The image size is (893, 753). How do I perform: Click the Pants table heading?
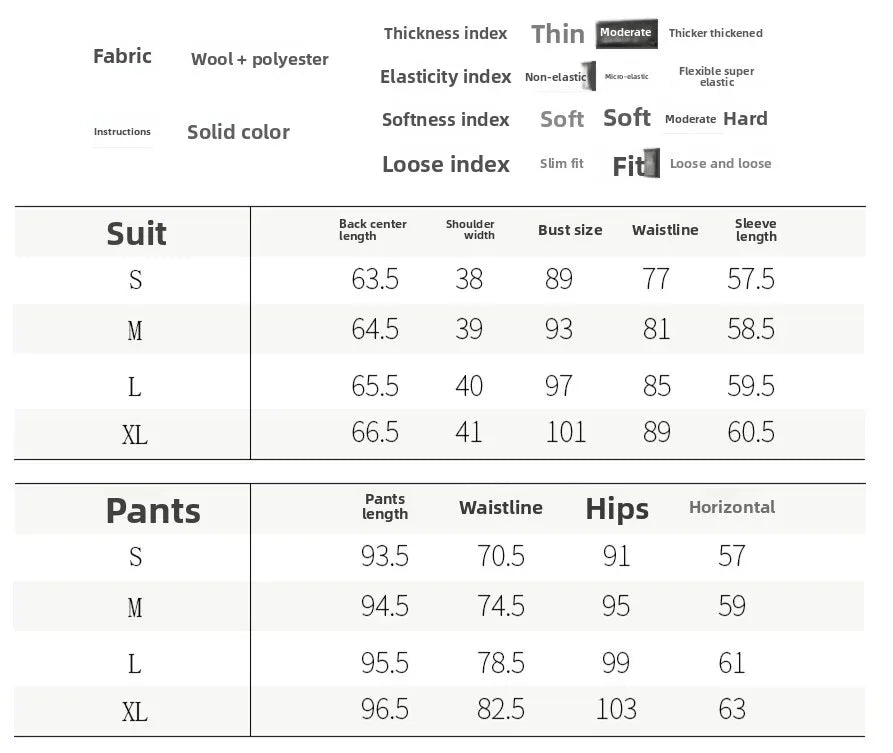coord(153,510)
